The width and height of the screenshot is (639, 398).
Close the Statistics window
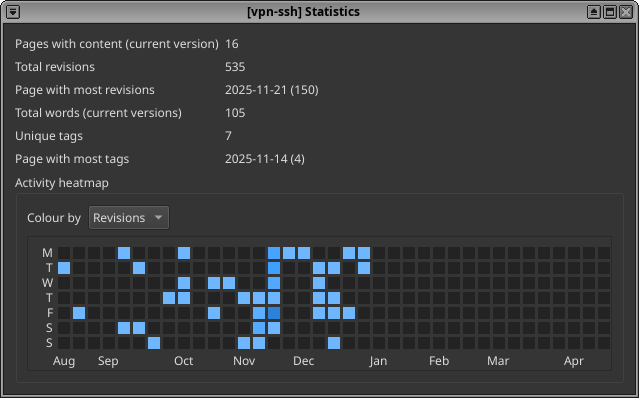[x=626, y=12]
